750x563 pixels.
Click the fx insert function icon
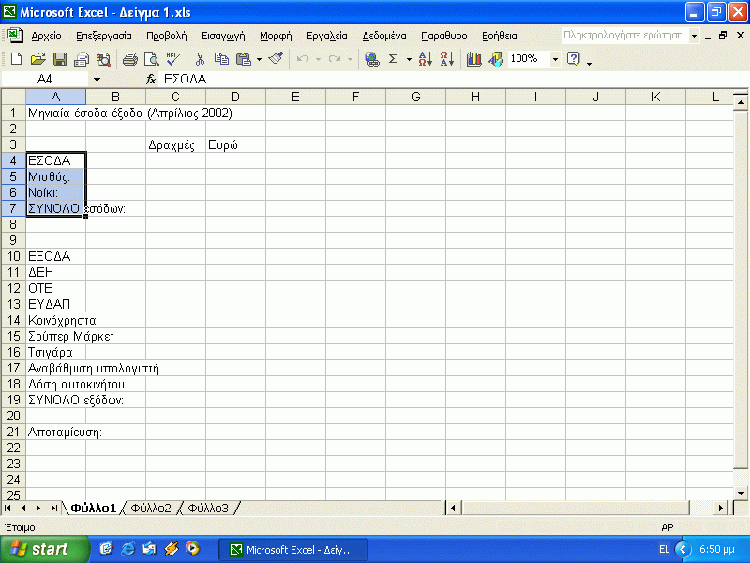coord(151,79)
